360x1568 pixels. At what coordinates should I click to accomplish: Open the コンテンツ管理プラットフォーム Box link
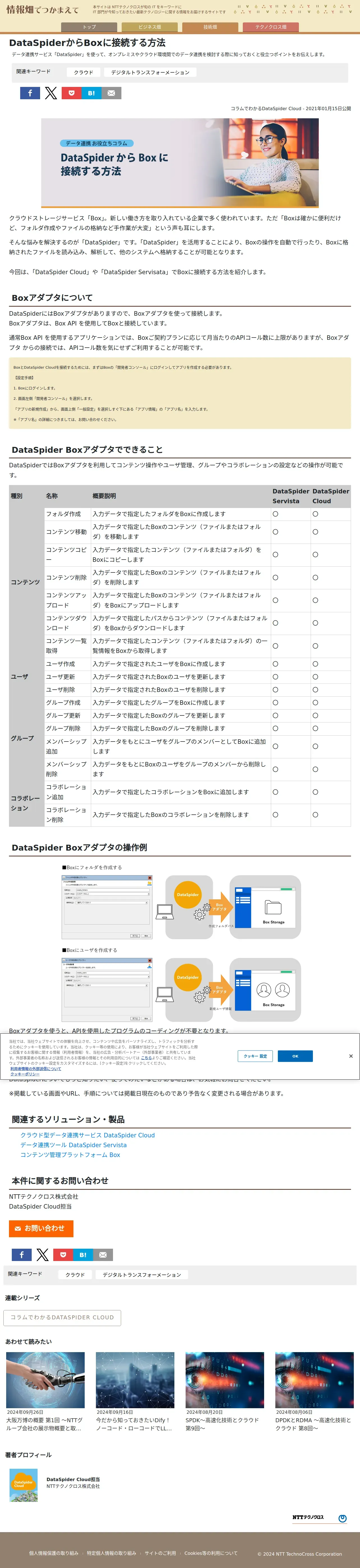point(70,1155)
